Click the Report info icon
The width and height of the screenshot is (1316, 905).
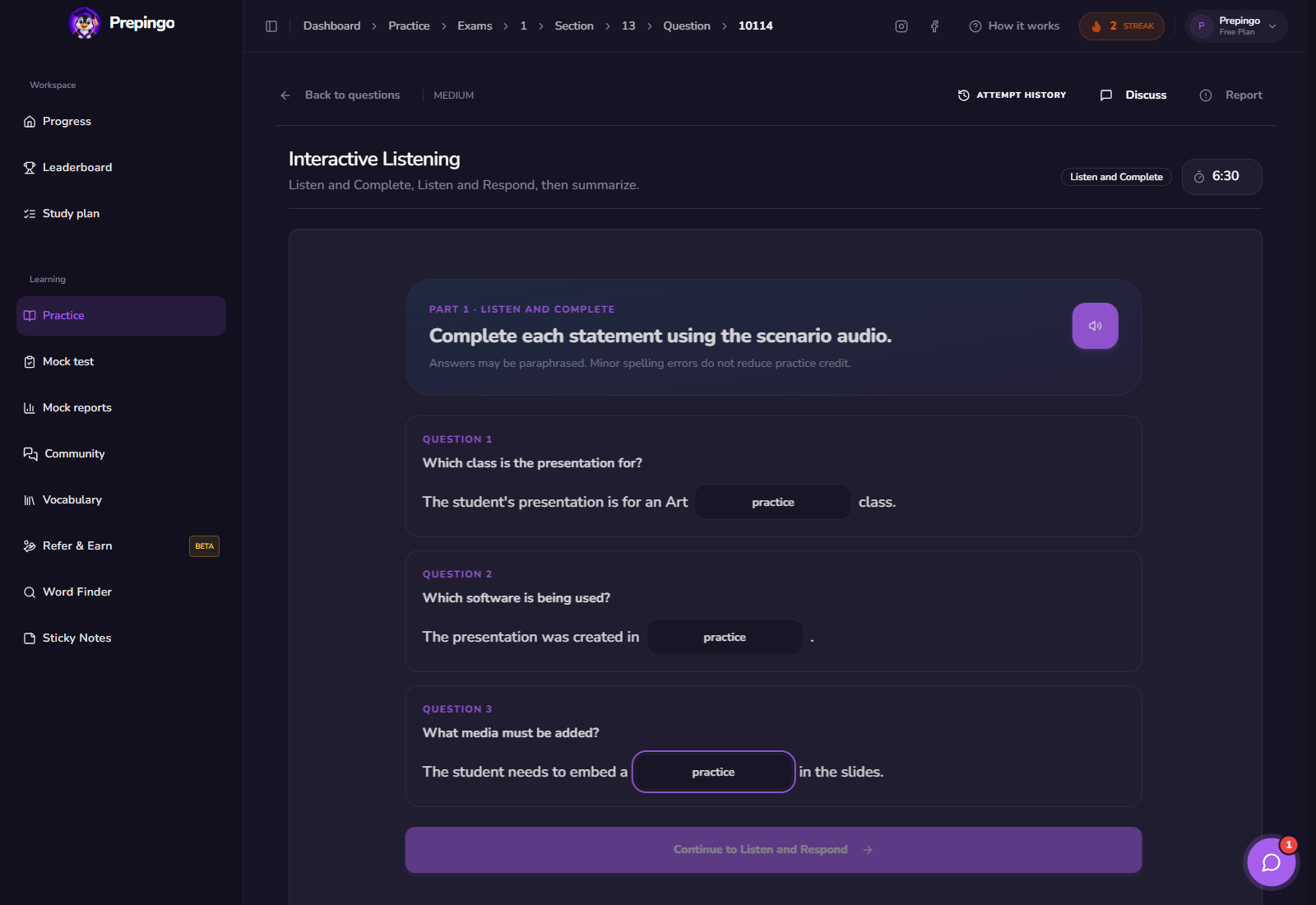coord(1206,95)
